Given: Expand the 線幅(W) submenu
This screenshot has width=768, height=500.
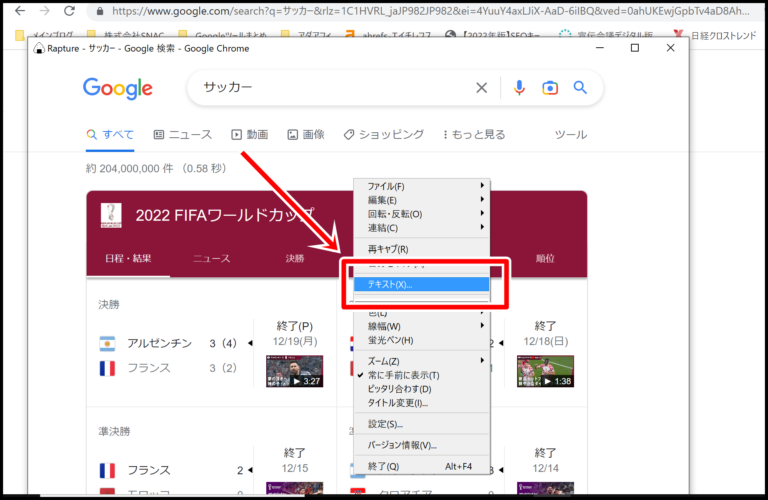Looking at the screenshot, I should [422, 326].
